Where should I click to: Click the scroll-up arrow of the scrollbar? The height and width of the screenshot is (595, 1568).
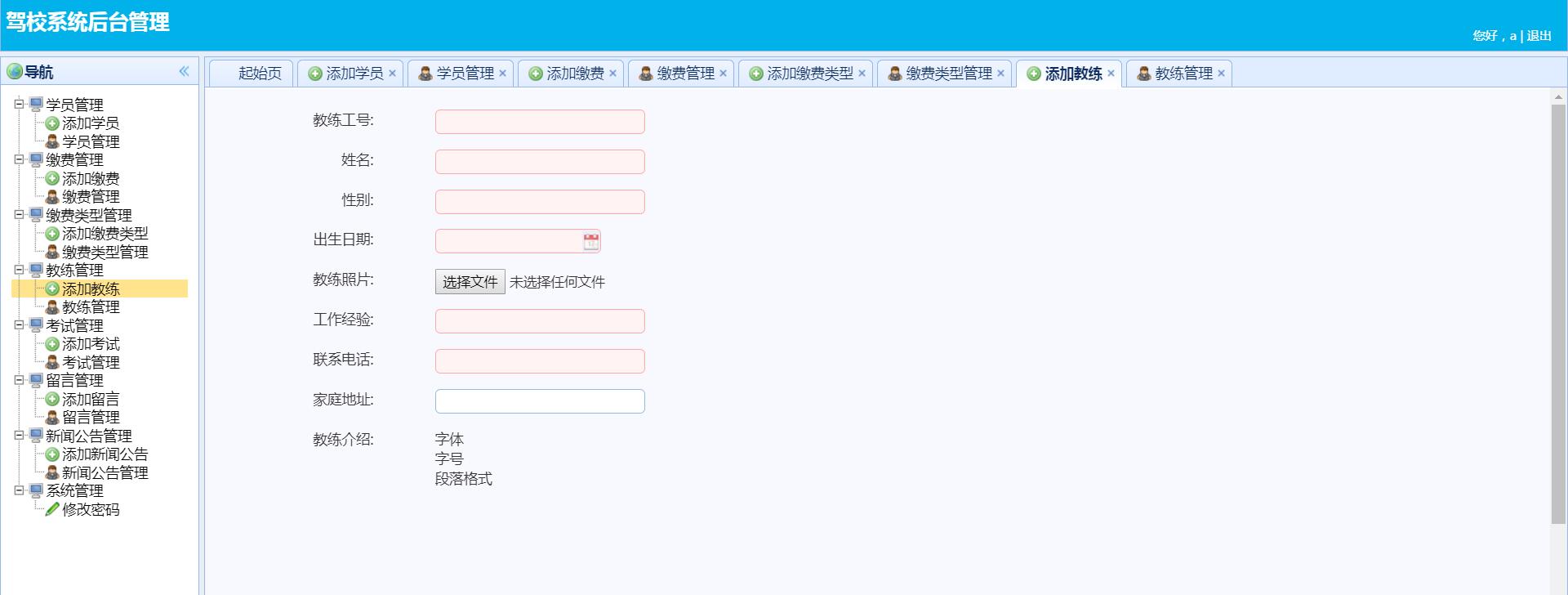tap(1558, 96)
